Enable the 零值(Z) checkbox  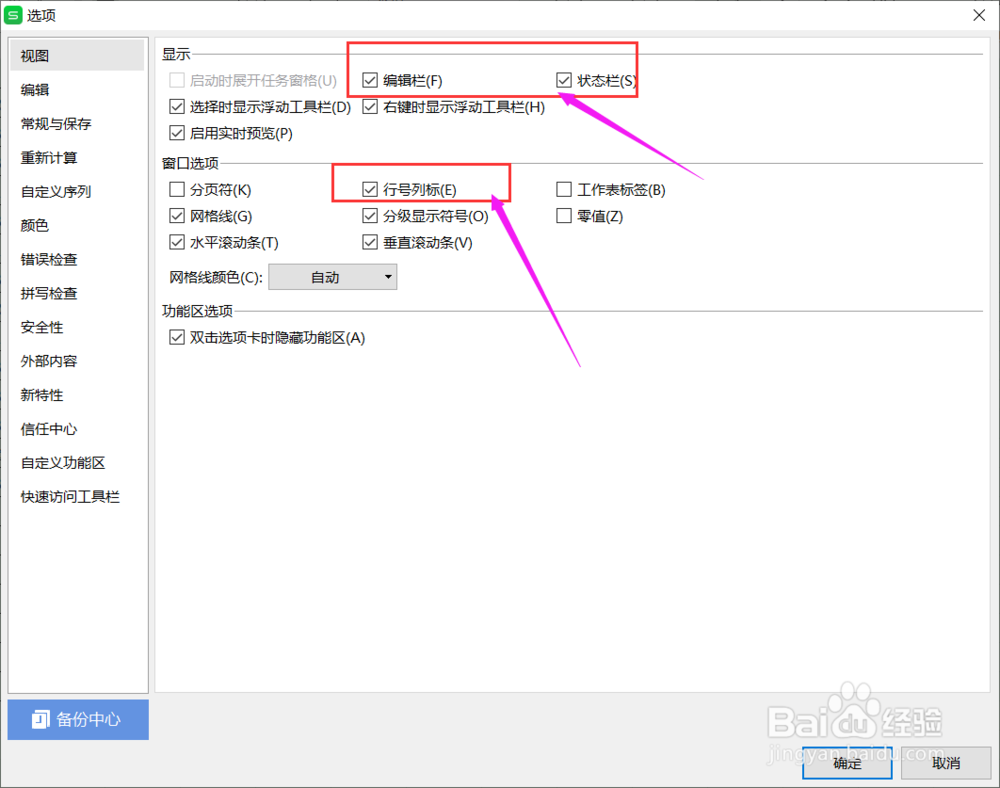pyautogui.click(x=564, y=216)
